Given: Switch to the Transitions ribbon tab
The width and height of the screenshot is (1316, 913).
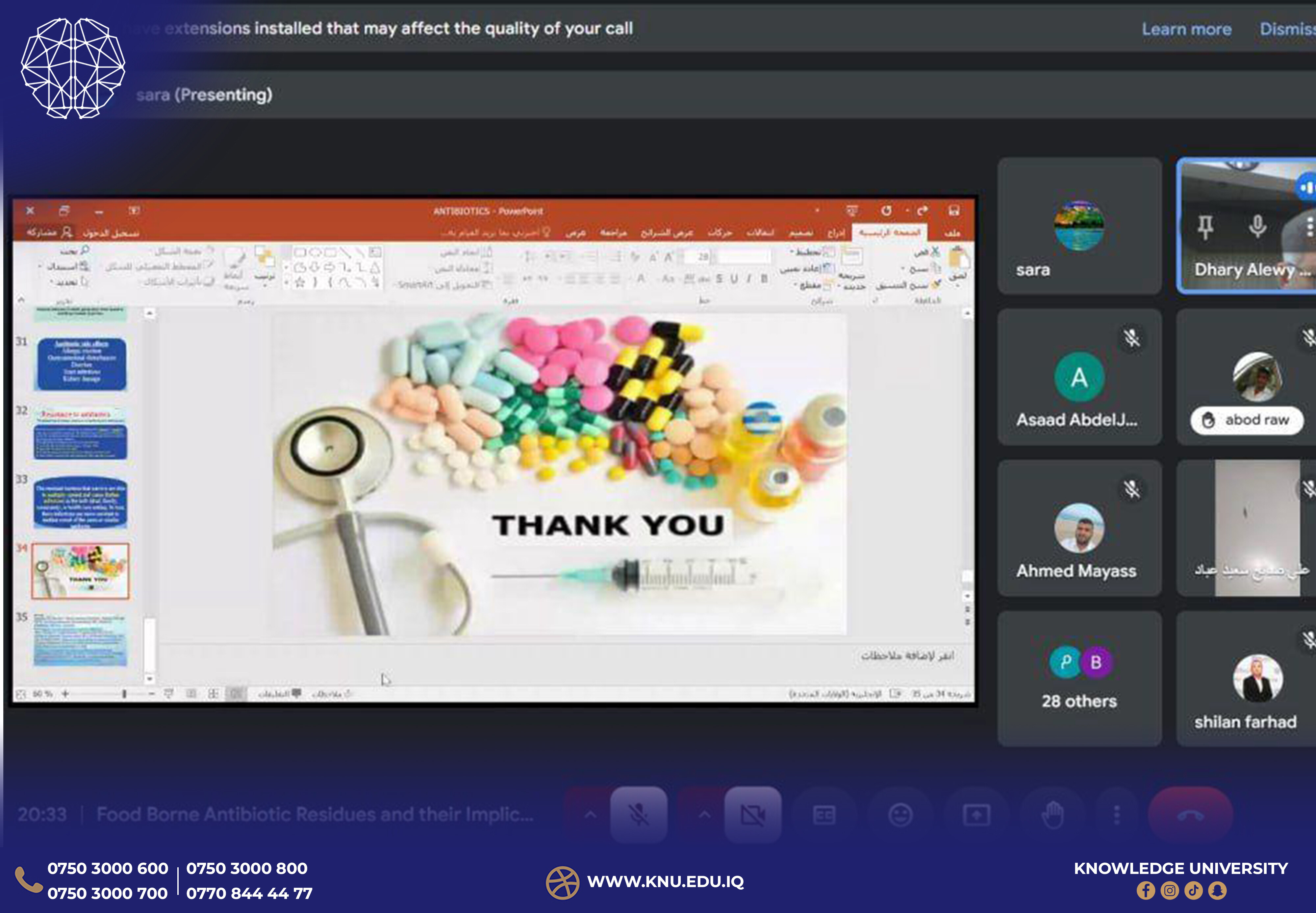Looking at the screenshot, I should [760, 233].
